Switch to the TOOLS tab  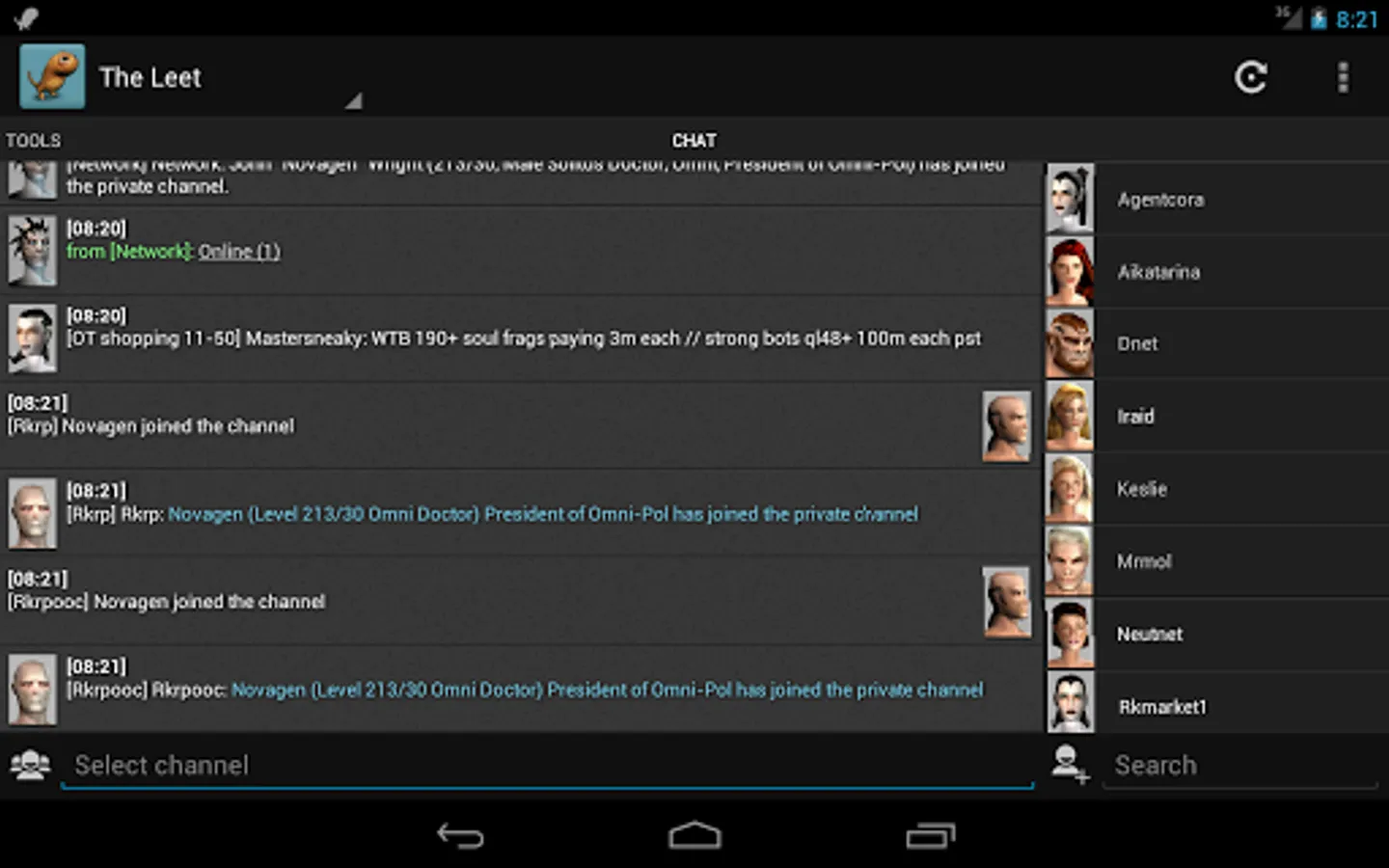33,141
